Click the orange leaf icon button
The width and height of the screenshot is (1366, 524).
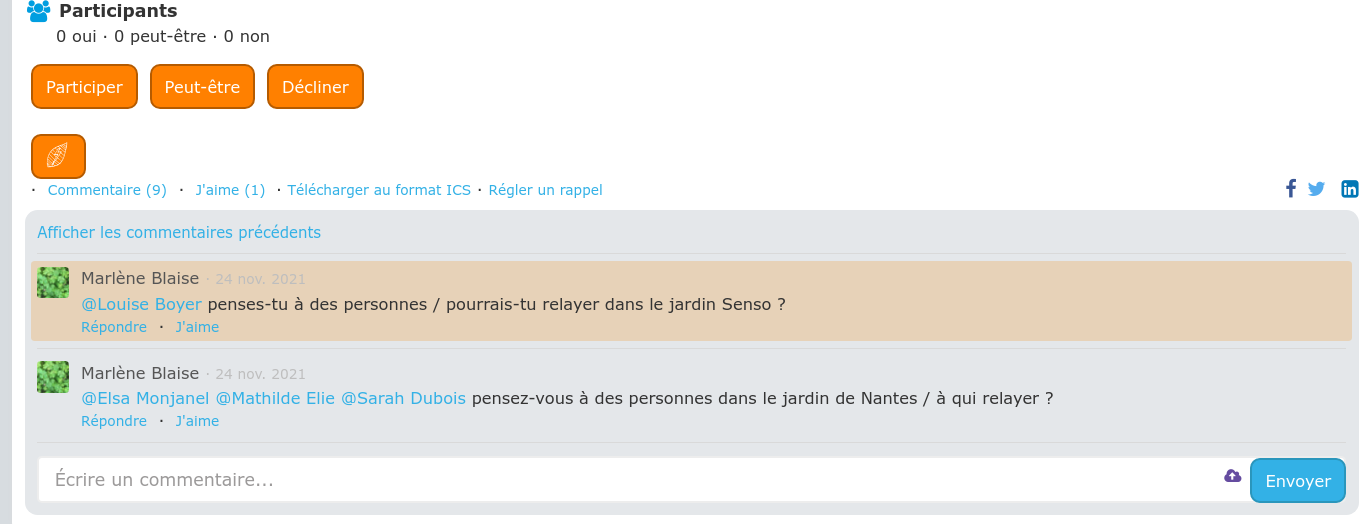[59, 156]
